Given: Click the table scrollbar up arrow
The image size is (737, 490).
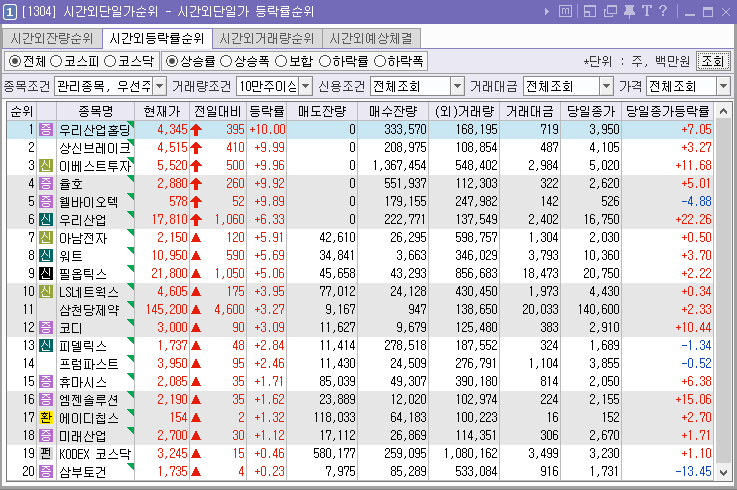Looking at the screenshot, I should [x=723, y=111].
